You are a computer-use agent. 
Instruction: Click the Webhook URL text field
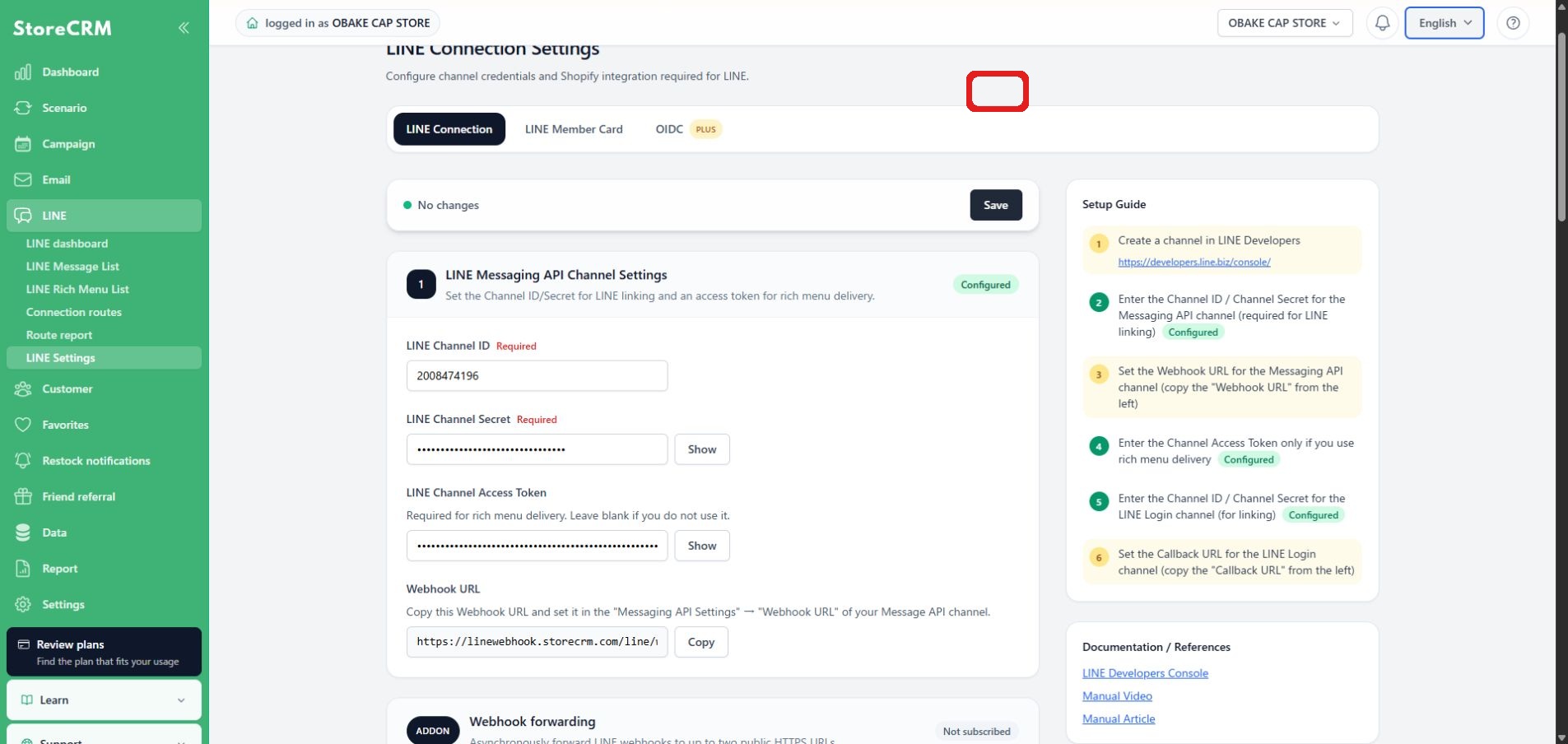pos(537,642)
